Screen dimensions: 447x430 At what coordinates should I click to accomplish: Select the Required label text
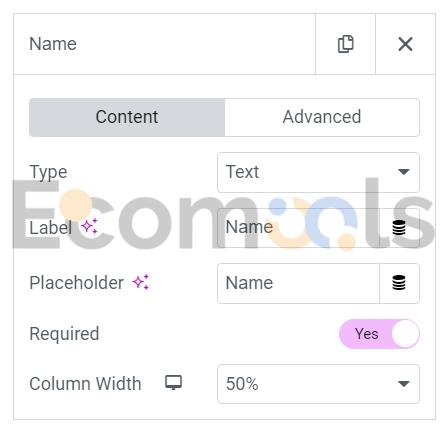coord(64,334)
